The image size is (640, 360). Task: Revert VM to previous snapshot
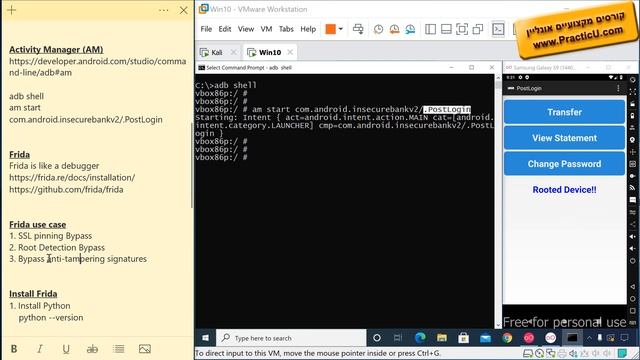394,29
